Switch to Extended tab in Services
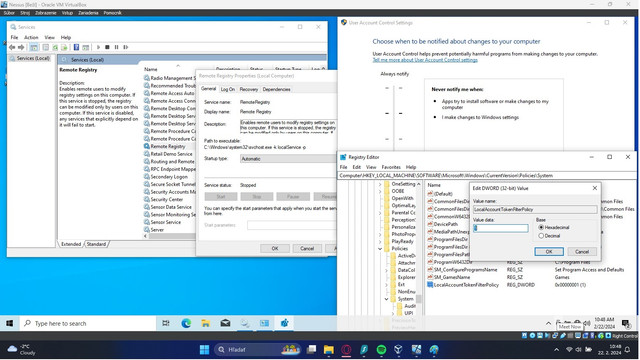 [71, 244]
